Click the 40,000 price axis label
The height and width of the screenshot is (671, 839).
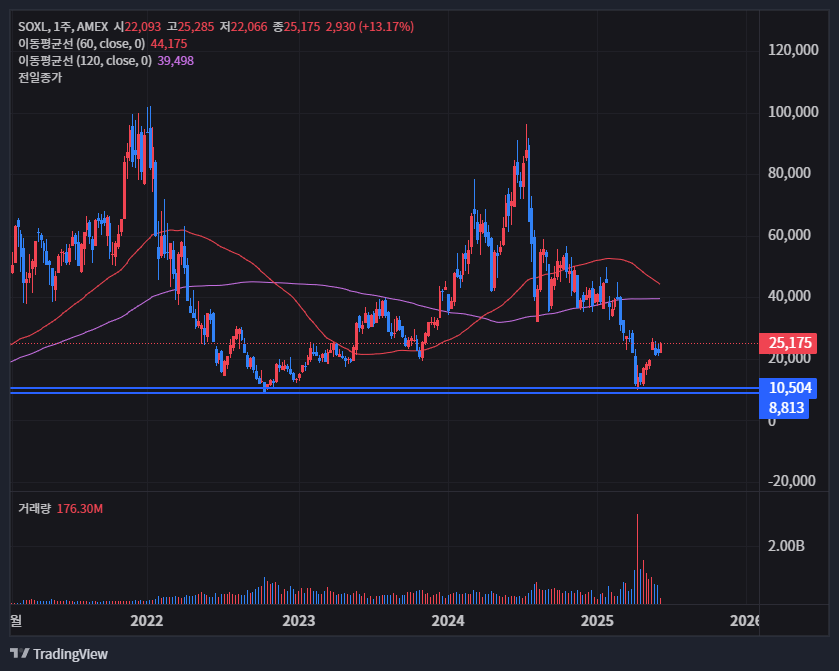point(789,296)
